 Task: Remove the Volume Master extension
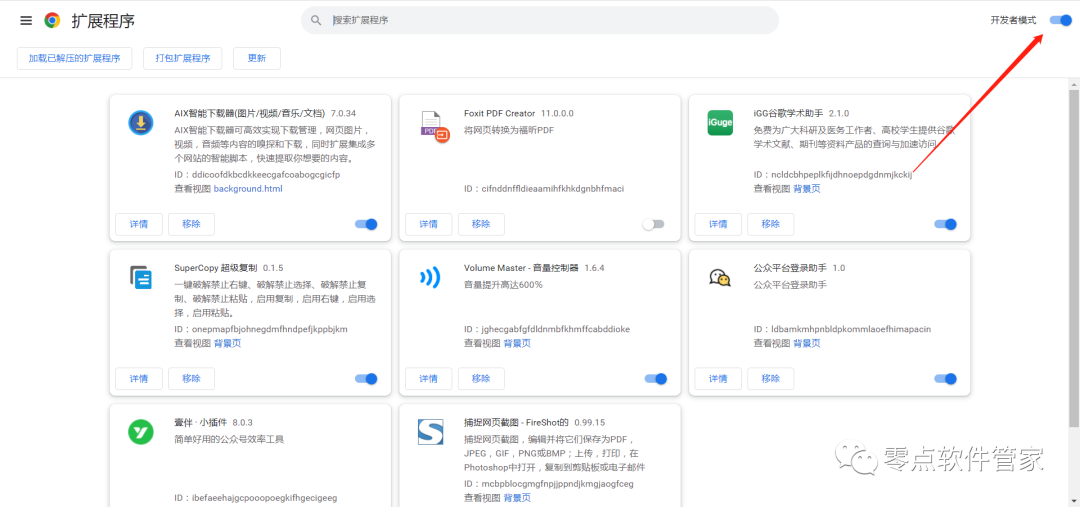pyautogui.click(x=481, y=378)
